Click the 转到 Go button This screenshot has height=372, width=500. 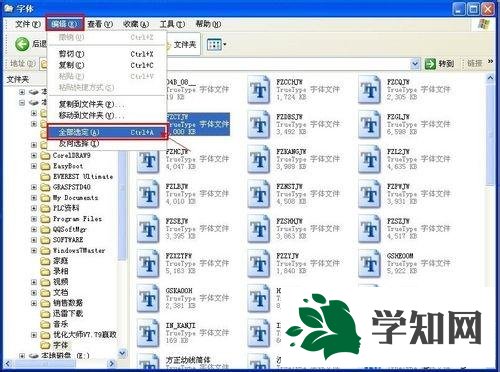tap(439, 63)
